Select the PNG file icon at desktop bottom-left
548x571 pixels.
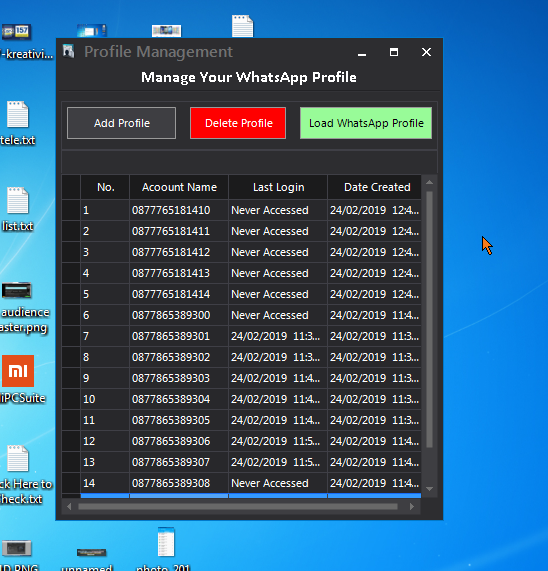(x=17, y=555)
